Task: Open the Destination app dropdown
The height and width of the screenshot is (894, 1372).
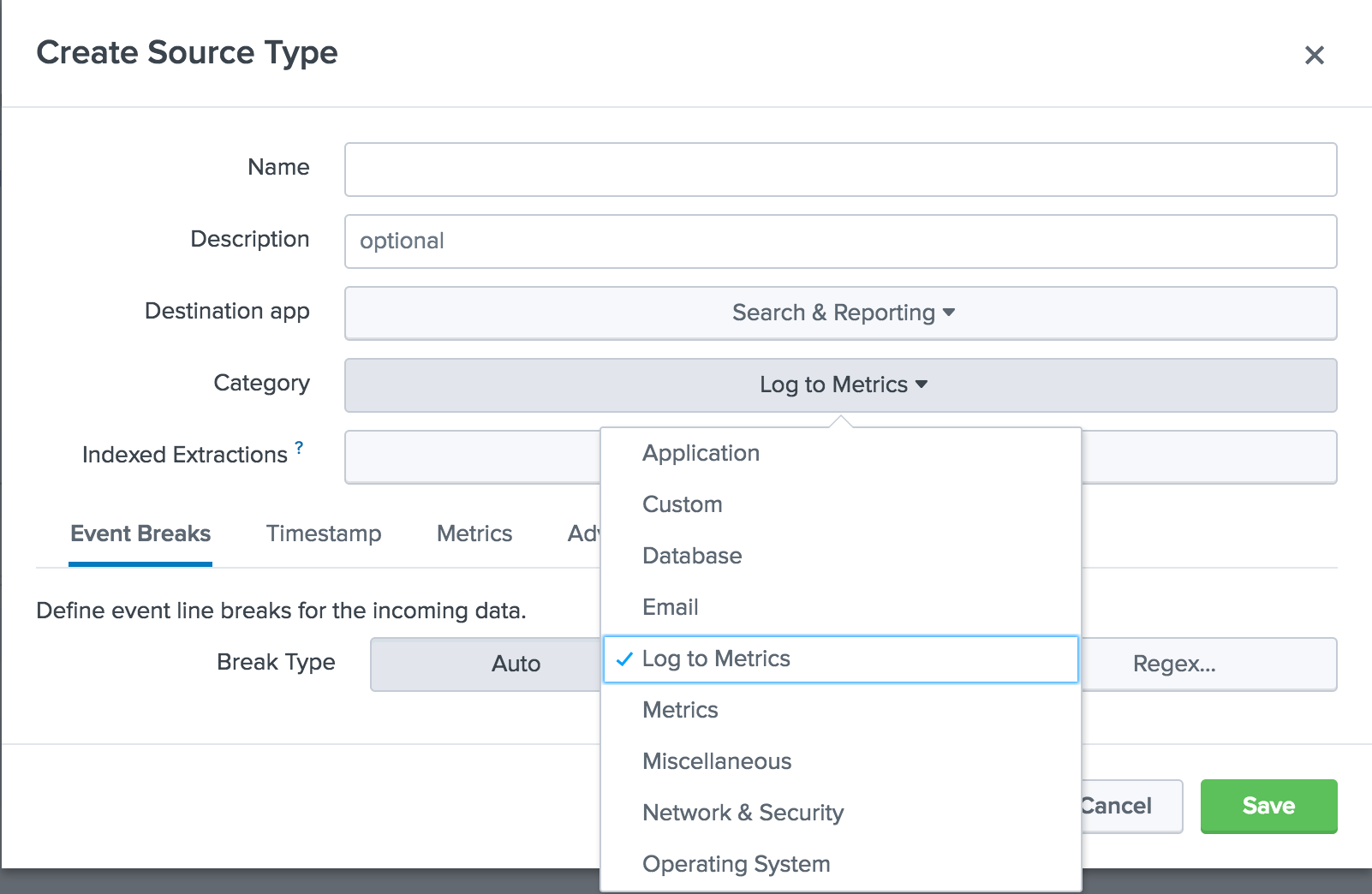Action: 840,313
